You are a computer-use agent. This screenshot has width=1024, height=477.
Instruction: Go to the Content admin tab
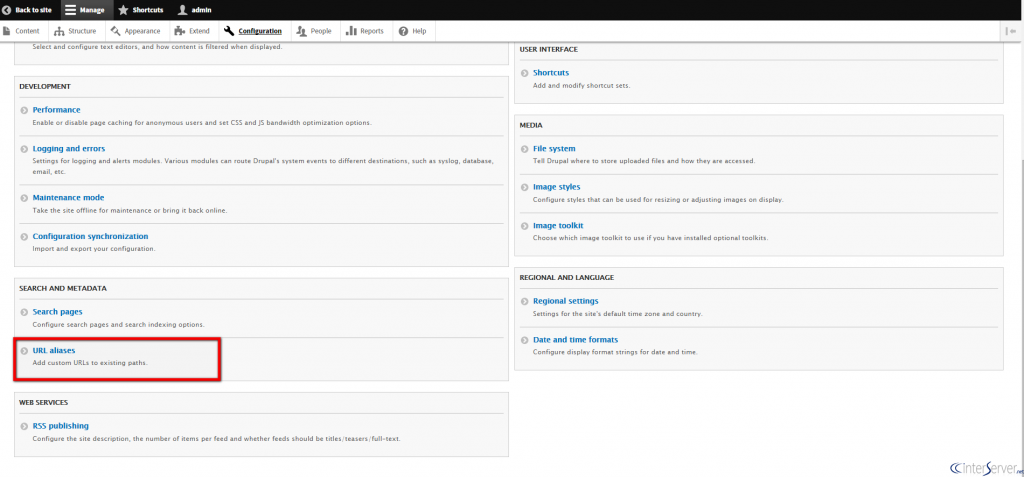tap(23, 31)
